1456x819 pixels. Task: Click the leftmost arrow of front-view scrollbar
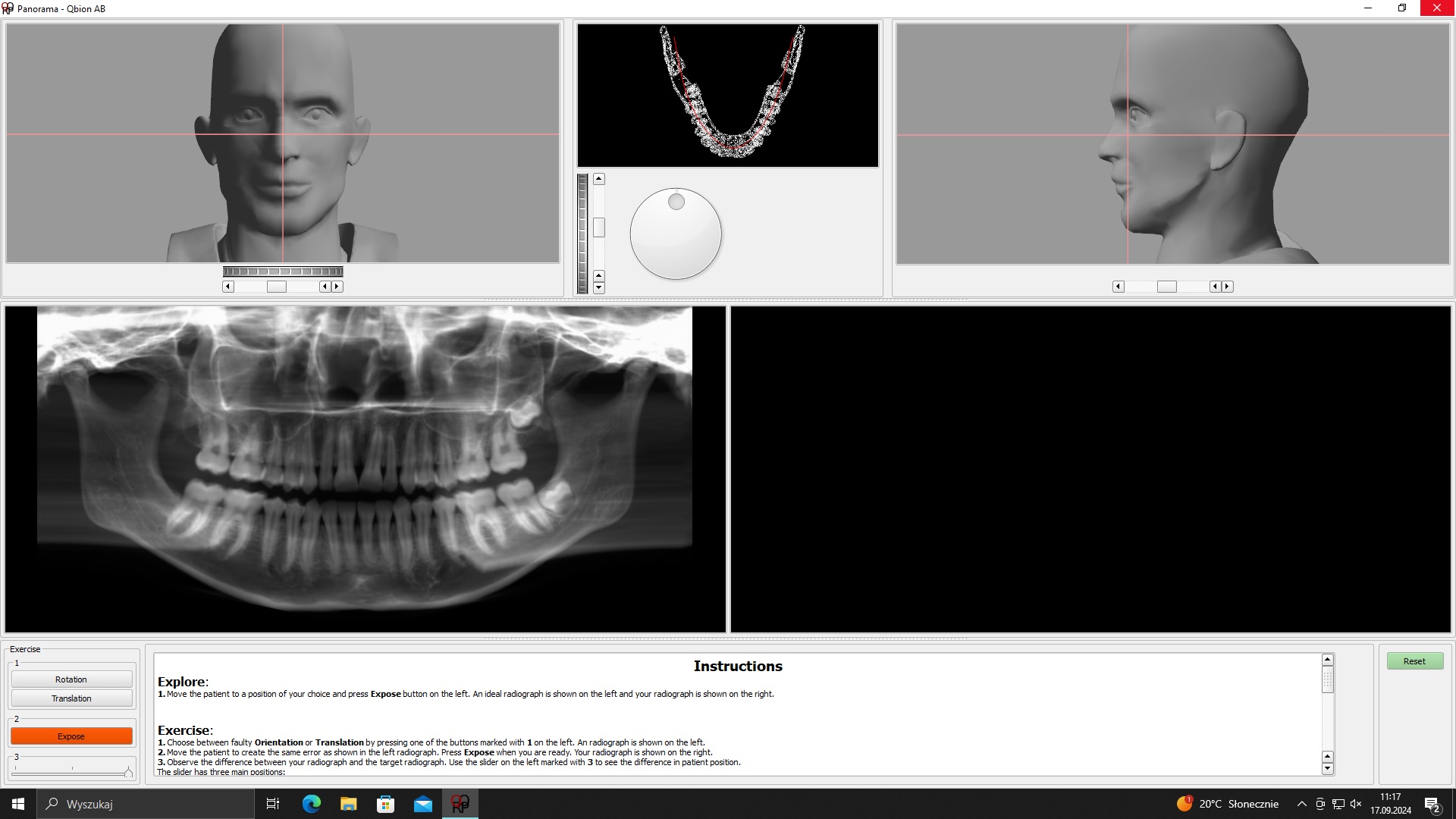[x=227, y=287]
